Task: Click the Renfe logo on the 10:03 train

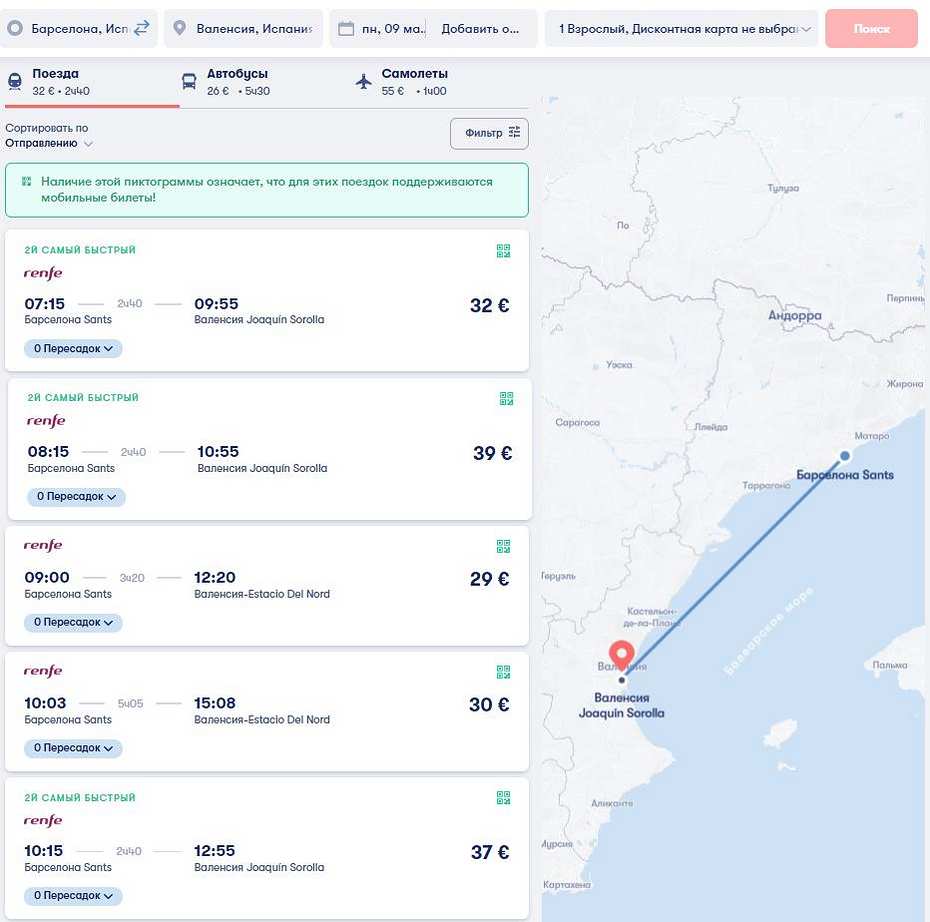Action: pyautogui.click(x=43, y=671)
